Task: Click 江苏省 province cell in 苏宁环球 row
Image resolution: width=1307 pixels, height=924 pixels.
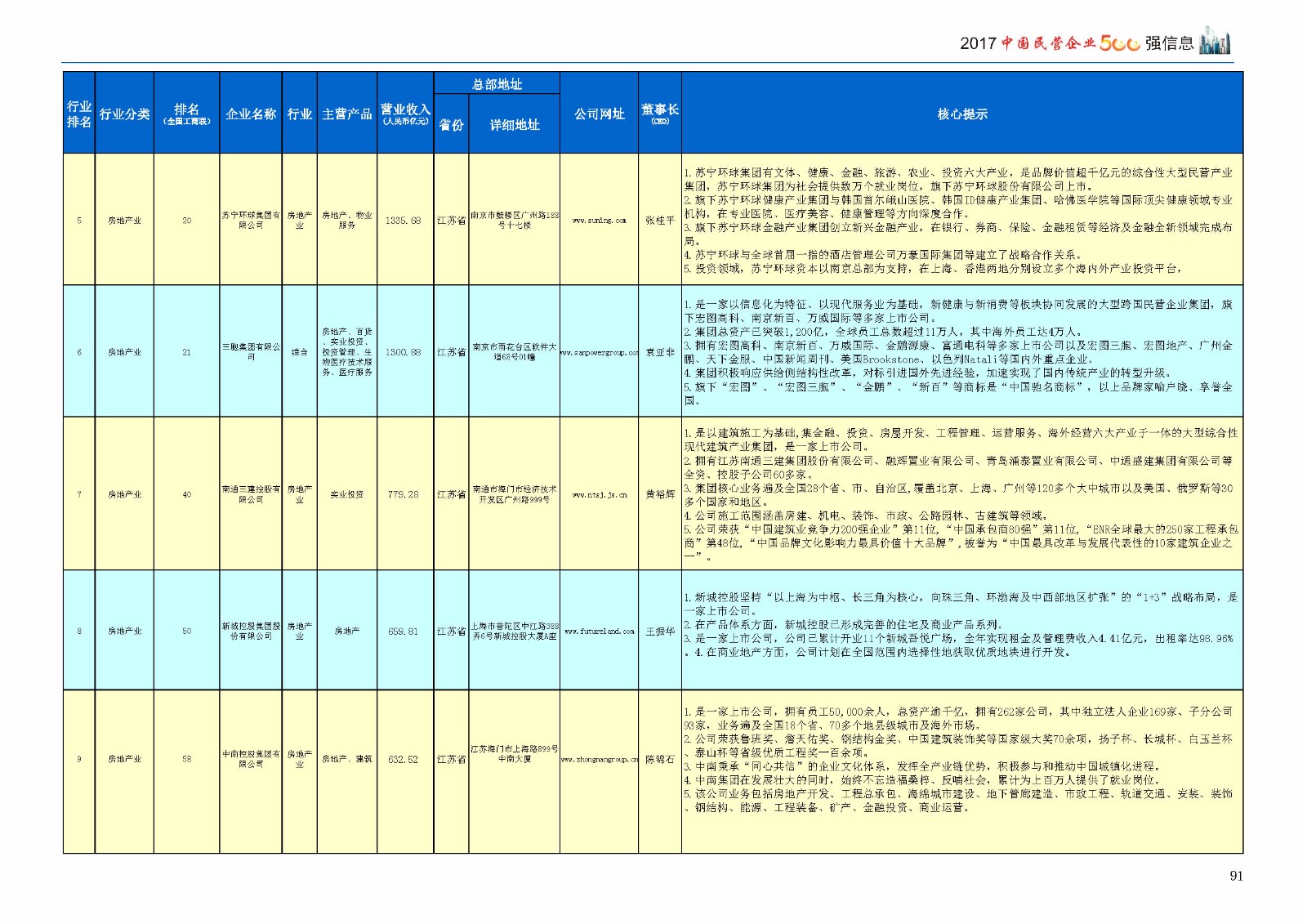Action: 451,221
